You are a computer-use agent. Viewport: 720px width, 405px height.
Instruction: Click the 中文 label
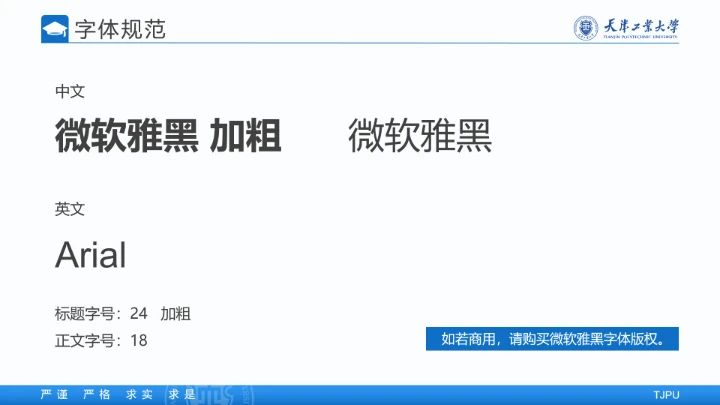point(70,91)
